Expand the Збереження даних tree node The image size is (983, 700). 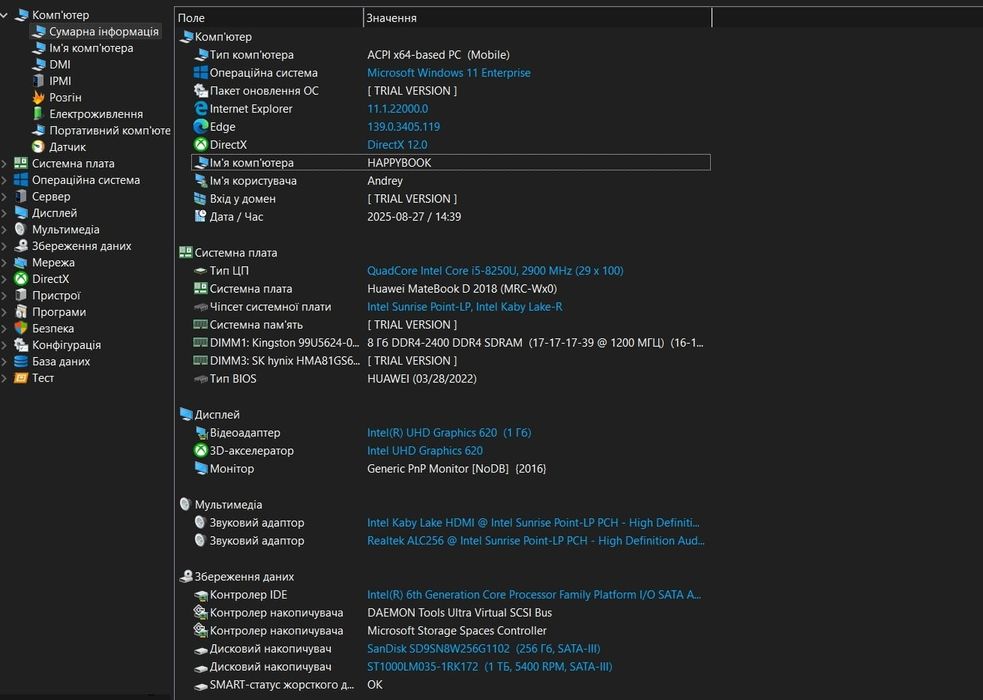5,246
